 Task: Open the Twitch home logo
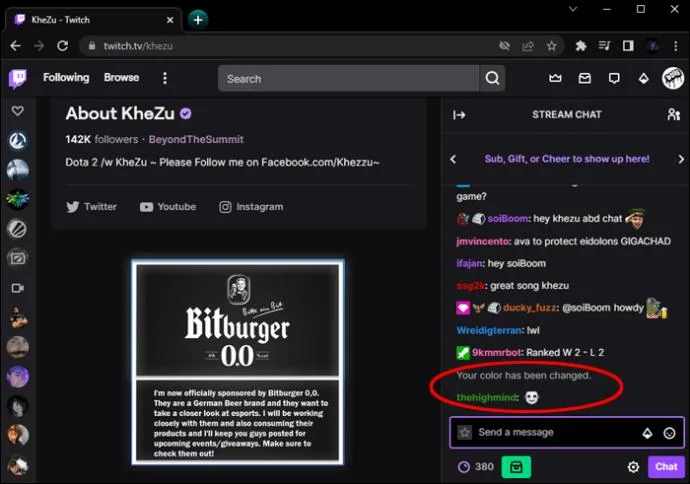[x=18, y=79]
